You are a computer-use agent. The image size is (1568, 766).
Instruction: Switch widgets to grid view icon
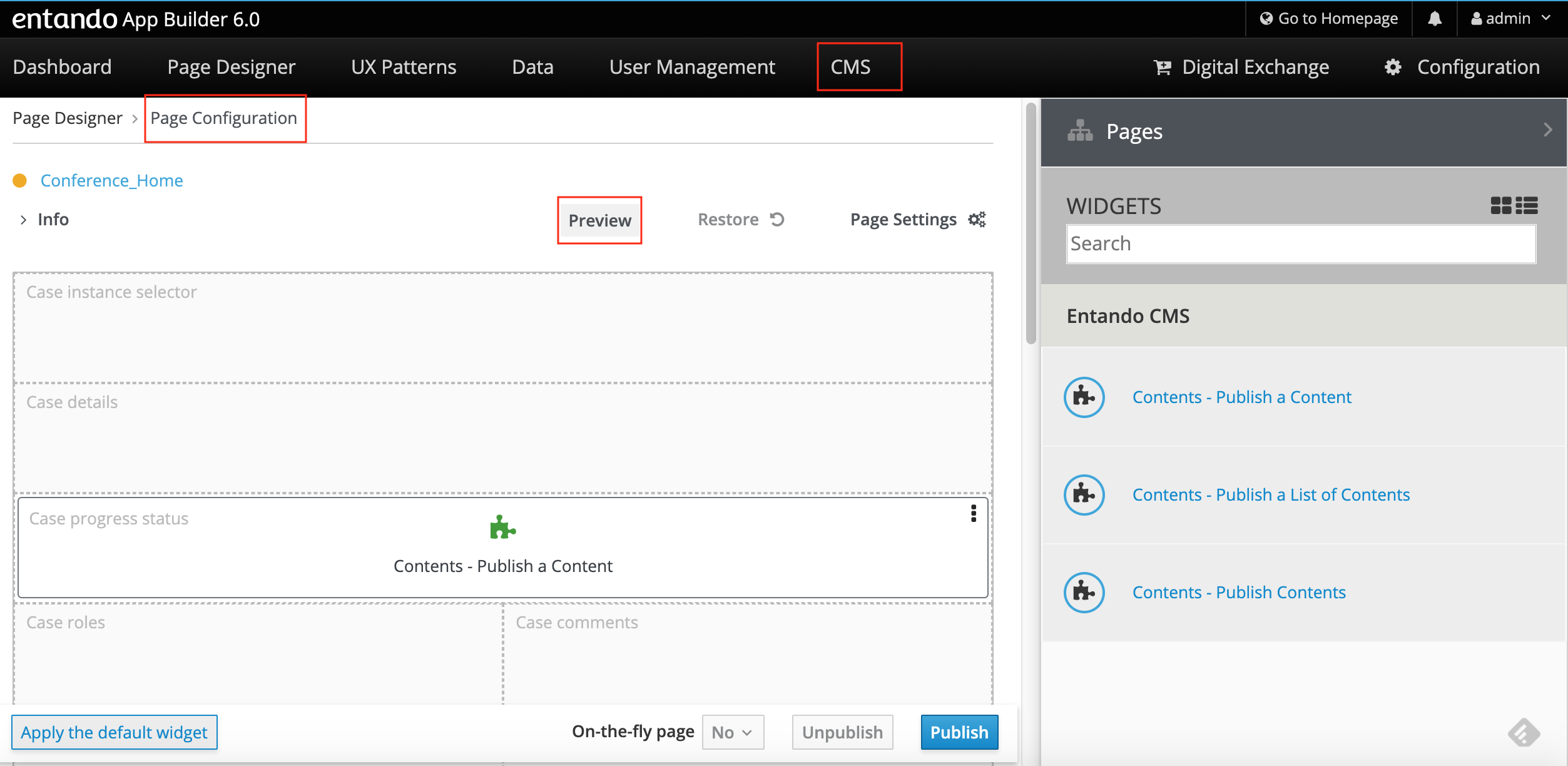pos(1500,205)
